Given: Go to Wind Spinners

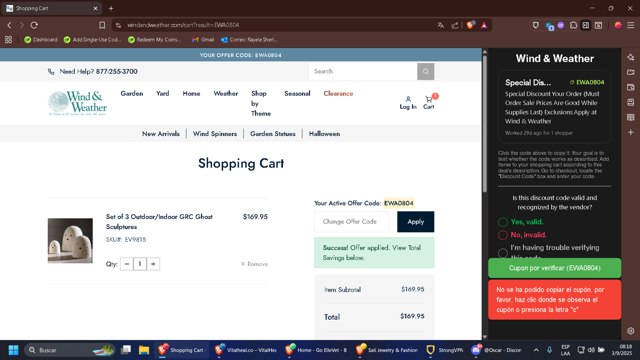Looking at the screenshot, I should click(x=215, y=134).
